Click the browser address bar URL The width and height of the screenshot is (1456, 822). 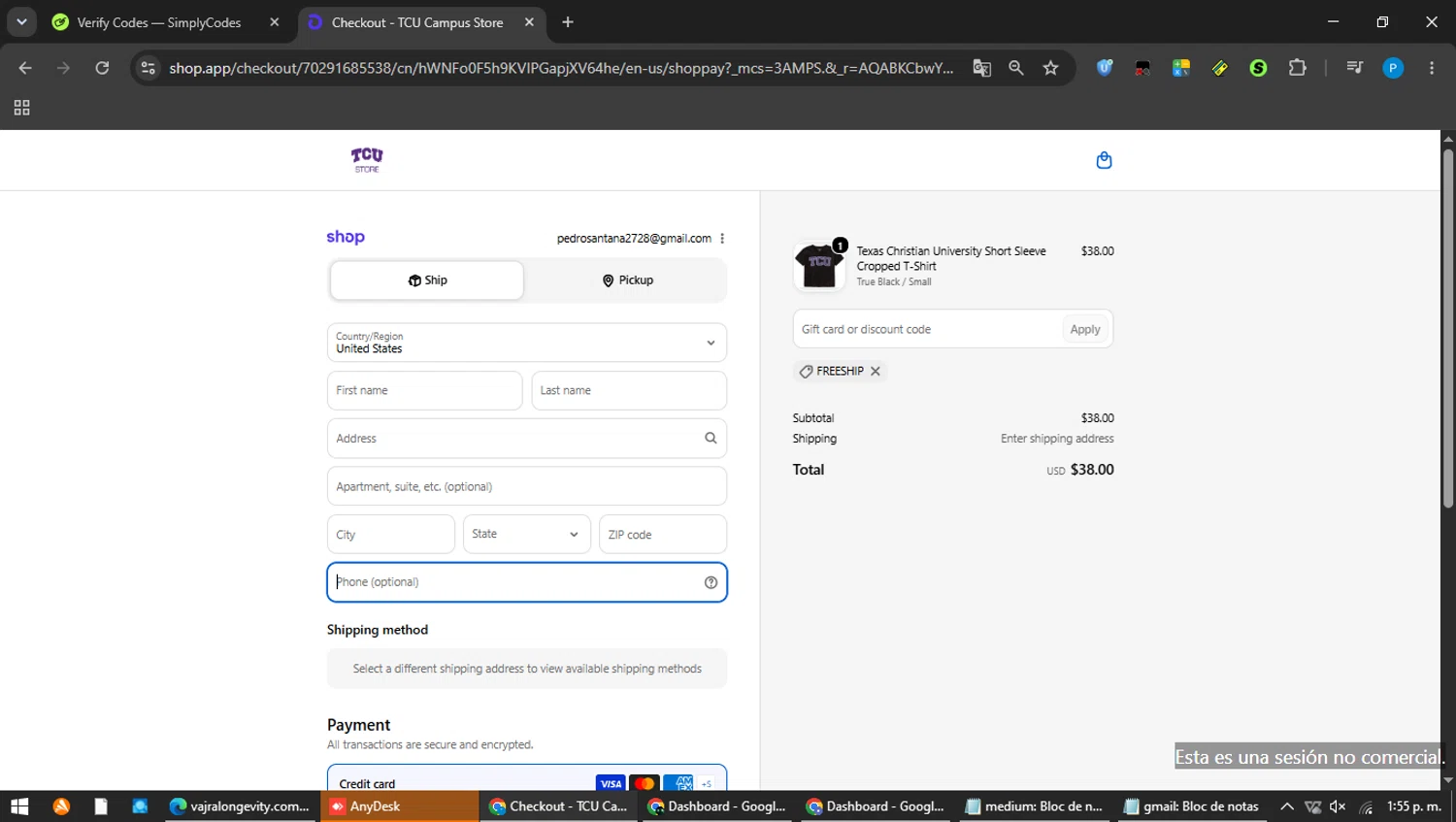[561, 68]
